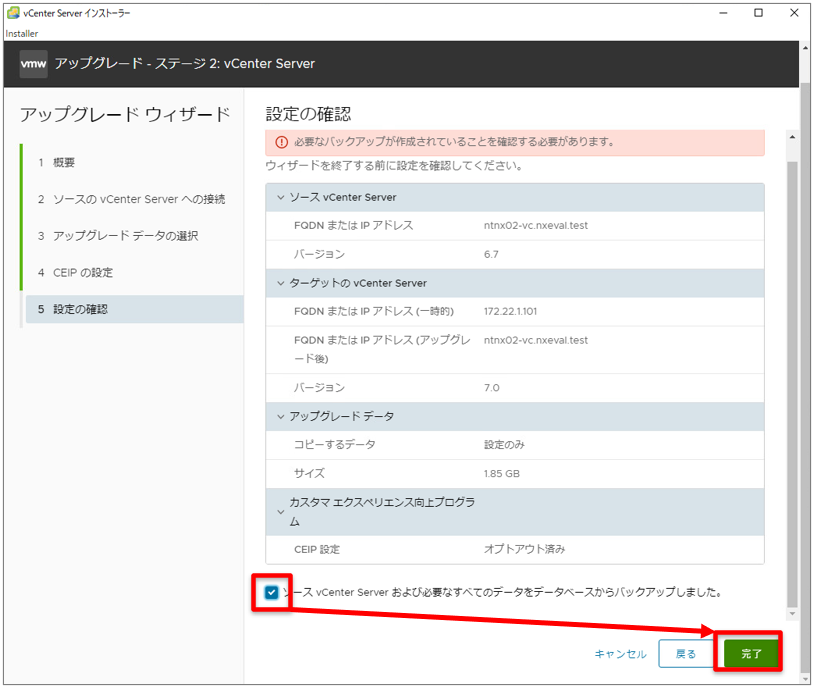
Task: Click inner scrollbar down arrow
Action: (792, 614)
